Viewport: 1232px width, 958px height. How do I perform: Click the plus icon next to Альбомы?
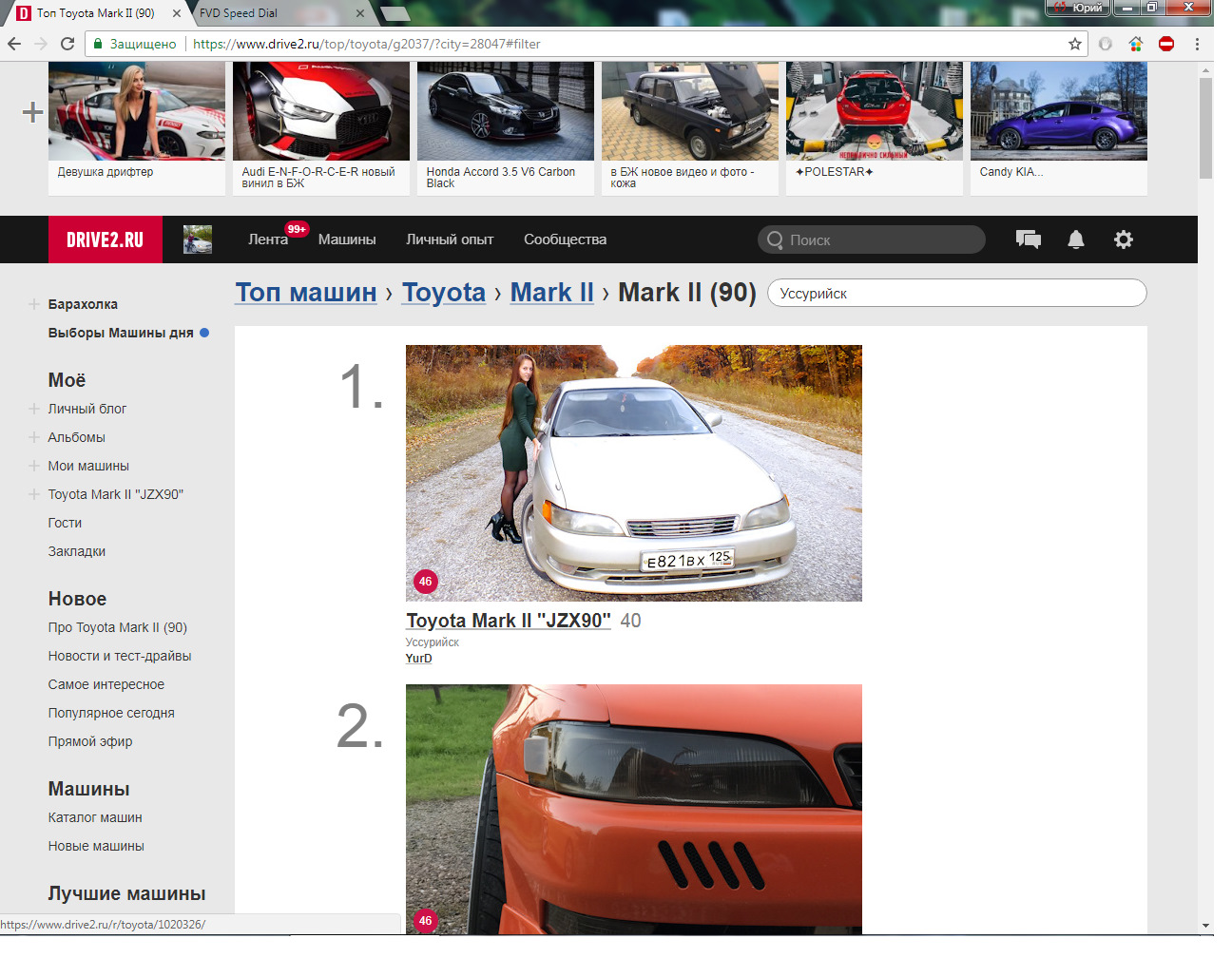tap(34, 437)
